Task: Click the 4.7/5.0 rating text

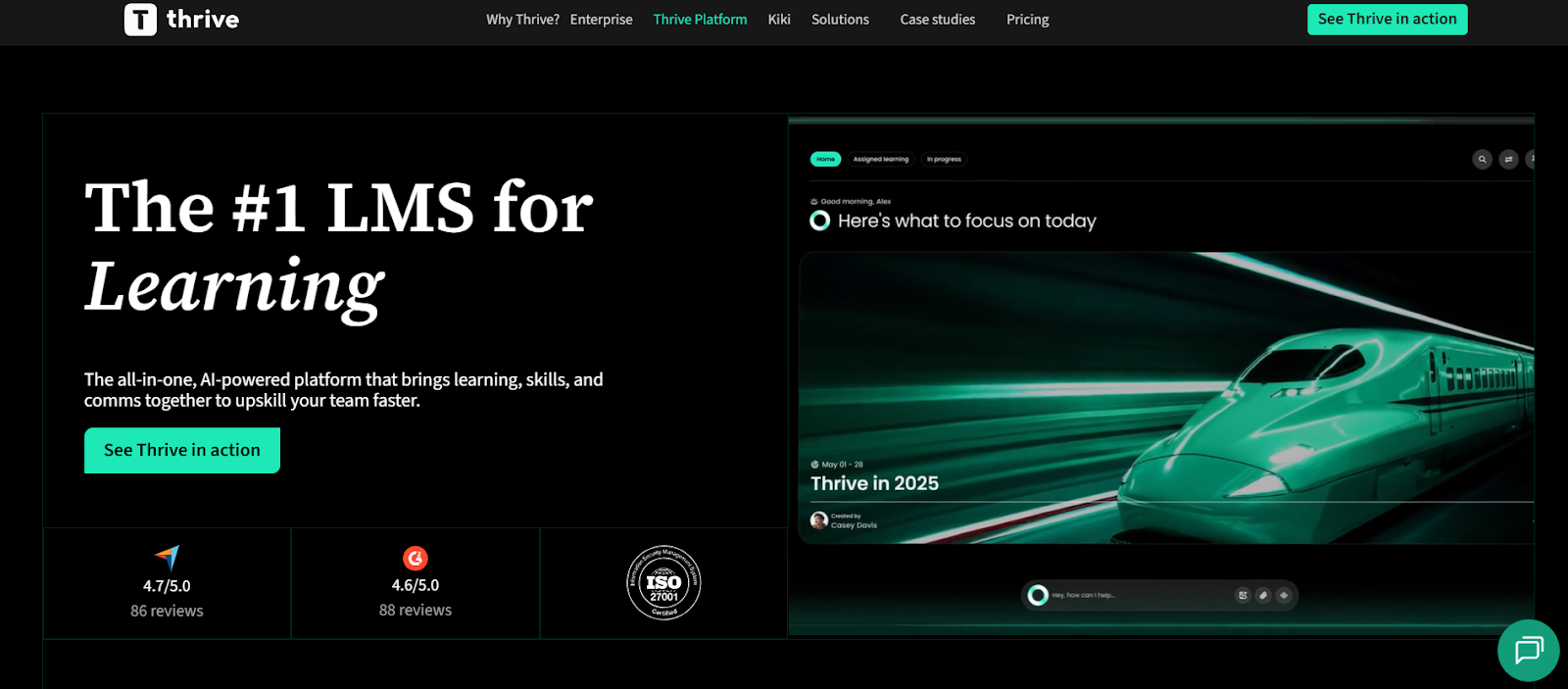Action: click(x=167, y=586)
